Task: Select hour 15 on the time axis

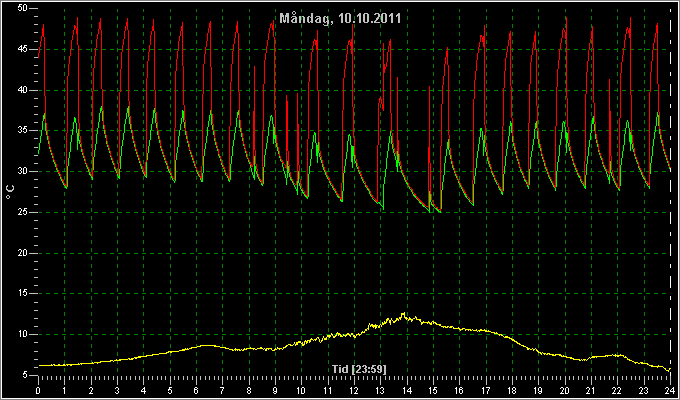Action: (433, 390)
